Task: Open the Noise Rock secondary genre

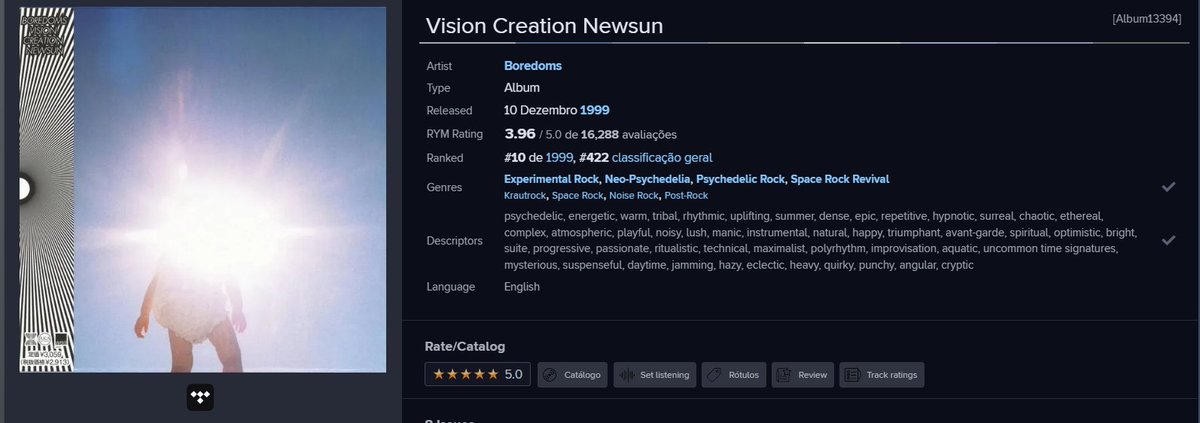Action: 634,195
